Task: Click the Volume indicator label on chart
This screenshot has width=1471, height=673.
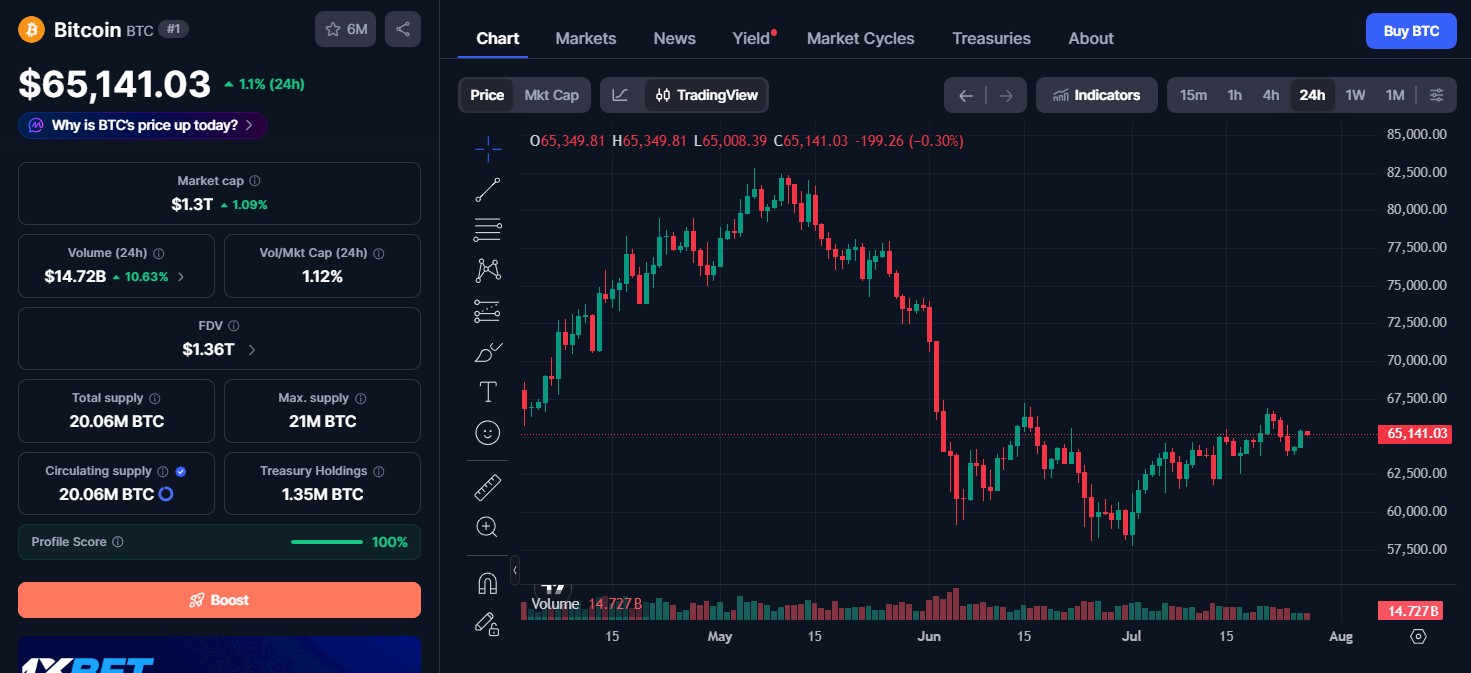Action: pos(555,604)
